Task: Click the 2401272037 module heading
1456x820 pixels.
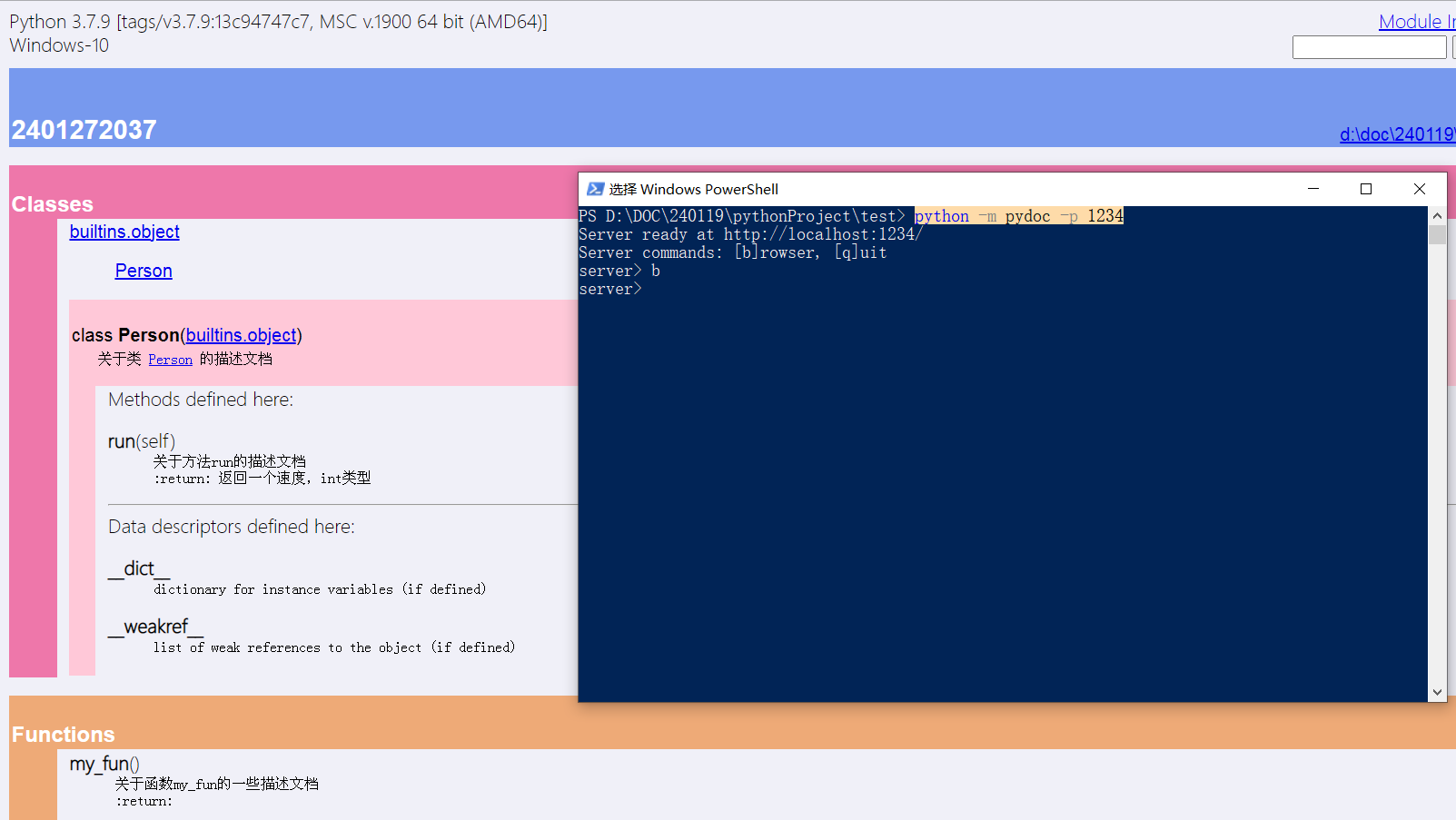Action: click(84, 130)
